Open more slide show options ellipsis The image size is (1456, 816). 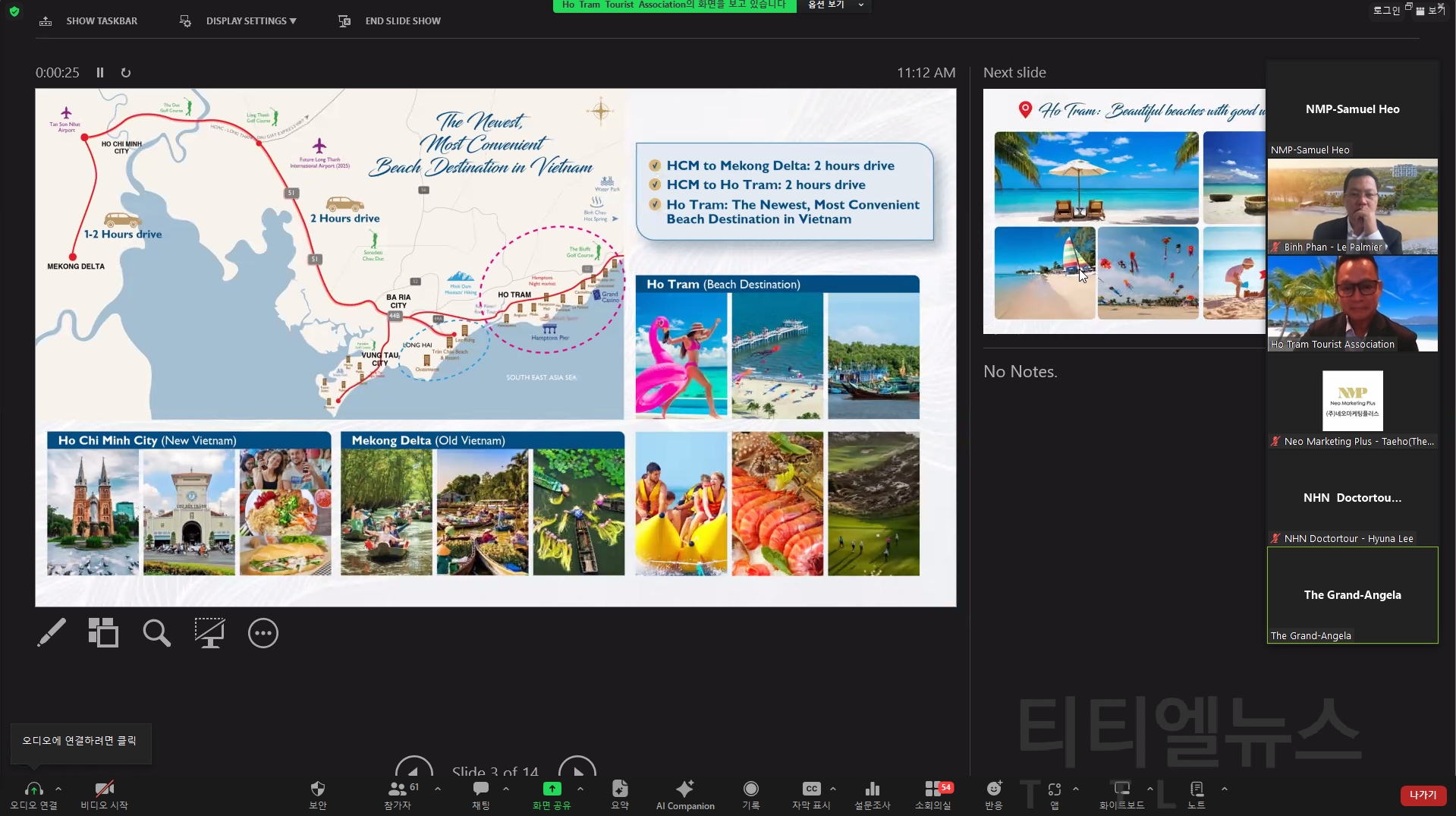[x=263, y=633]
